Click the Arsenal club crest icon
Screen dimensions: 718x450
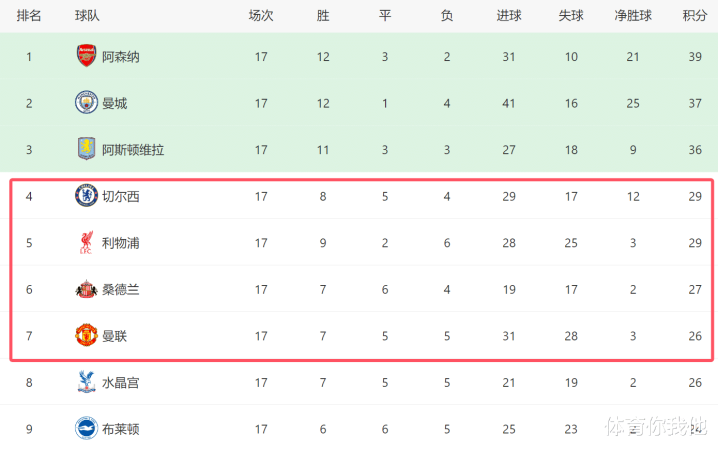[x=86, y=57]
